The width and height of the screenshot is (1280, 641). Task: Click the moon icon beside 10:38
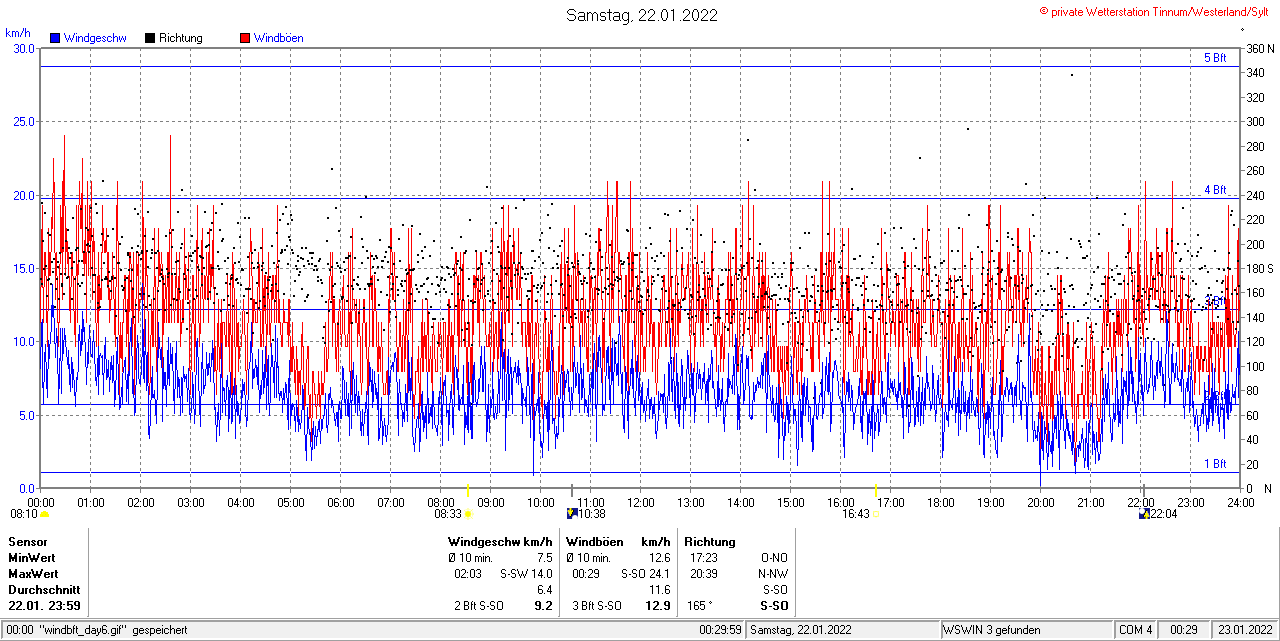click(571, 513)
